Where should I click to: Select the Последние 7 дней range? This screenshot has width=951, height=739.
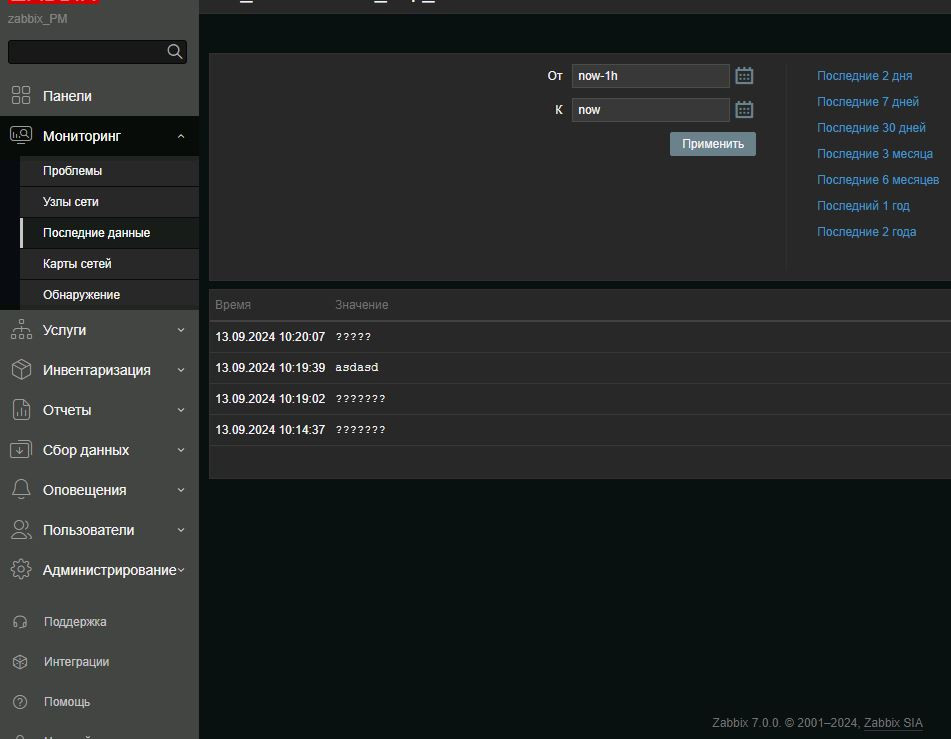(x=867, y=102)
